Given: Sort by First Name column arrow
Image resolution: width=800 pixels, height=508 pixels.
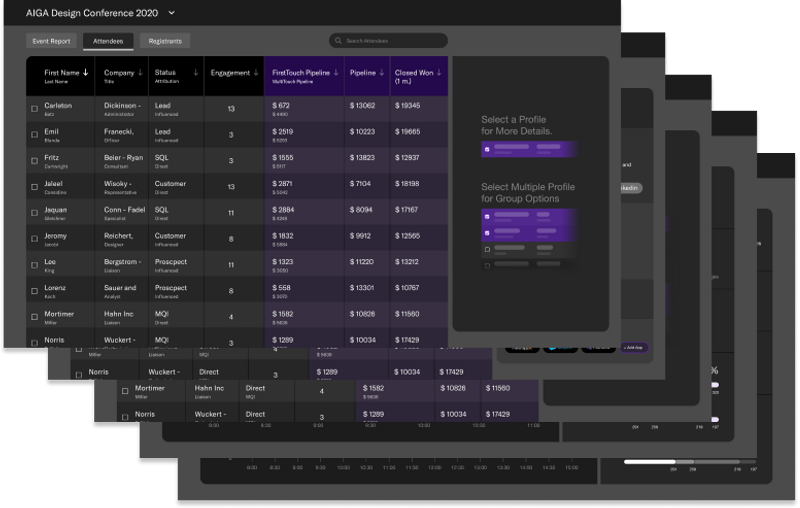Looking at the screenshot, I should tap(86, 72).
